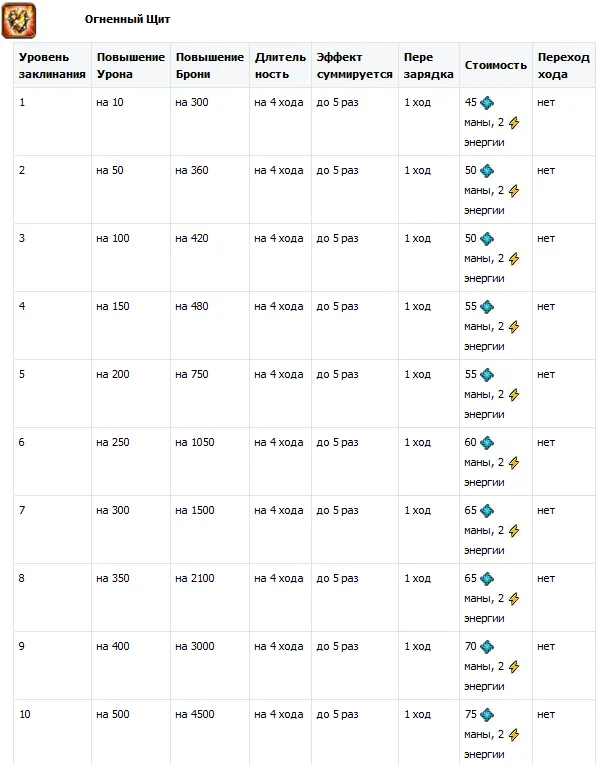This screenshot has height=765, width=600.
Task: Click the energy lightning icon in level 7 row
Action: coord(514,530)
